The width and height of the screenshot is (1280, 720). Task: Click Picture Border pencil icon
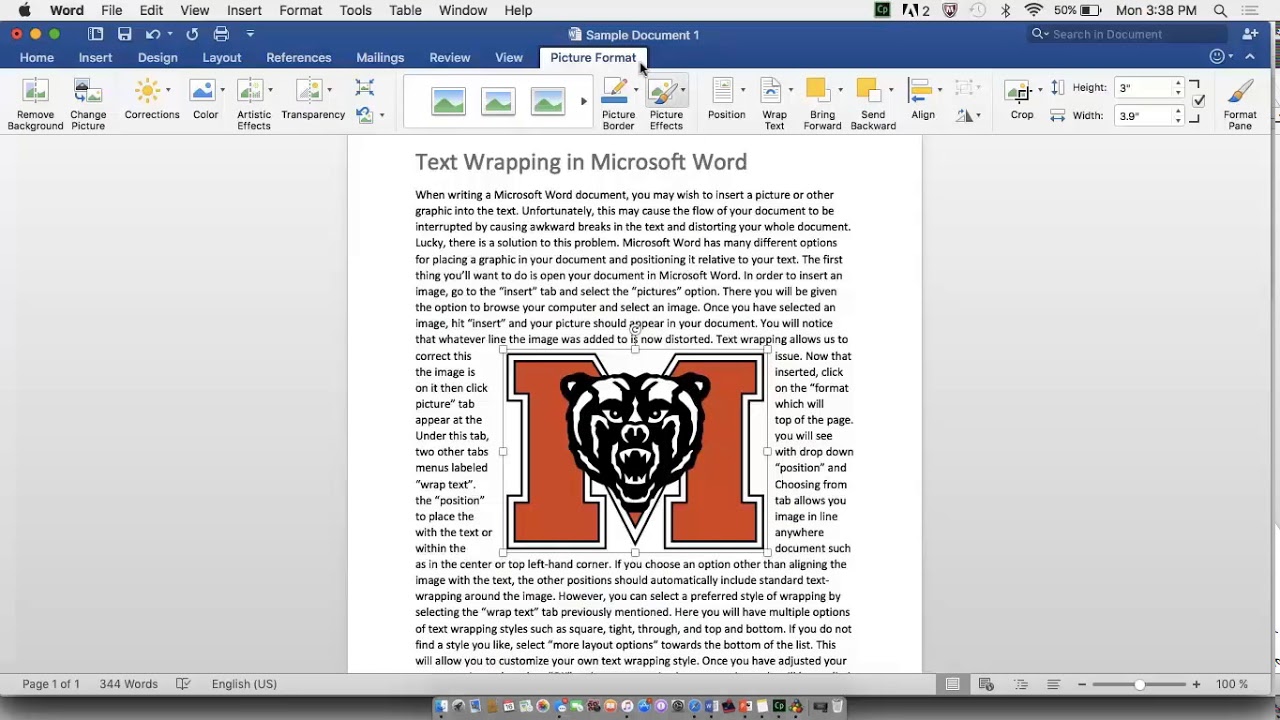(x=616, y=92)
